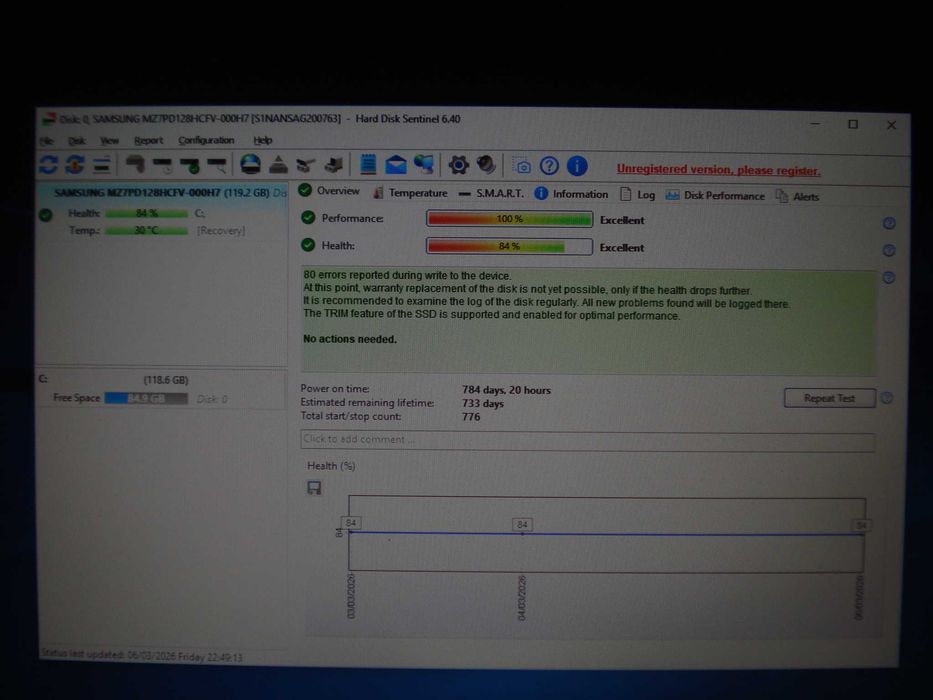The image size is (933, 700).
Task: Click the question mark help toolbar icon
Action: 549,166
